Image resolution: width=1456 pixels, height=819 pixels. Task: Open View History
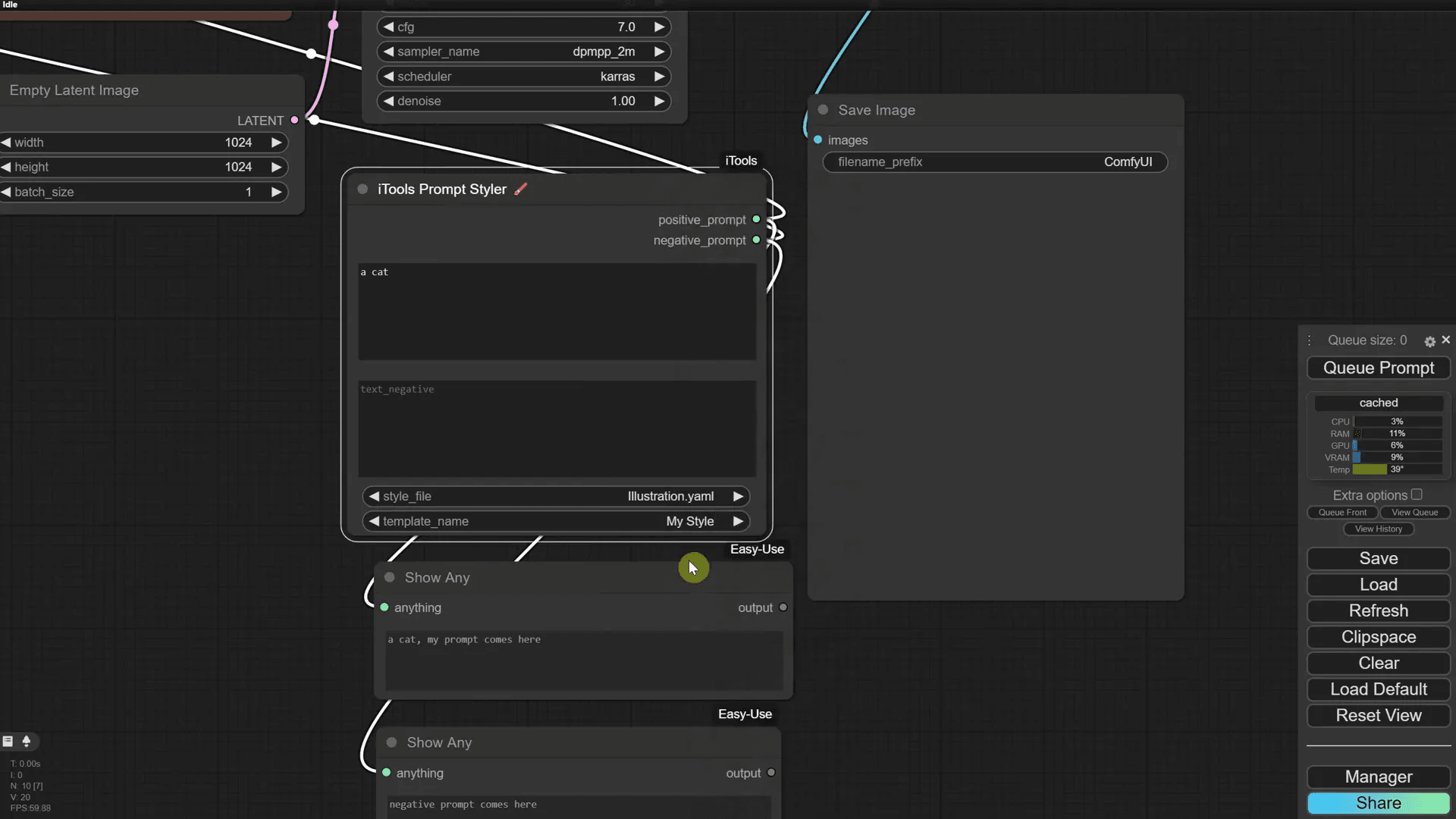(x=1379, y=529)
